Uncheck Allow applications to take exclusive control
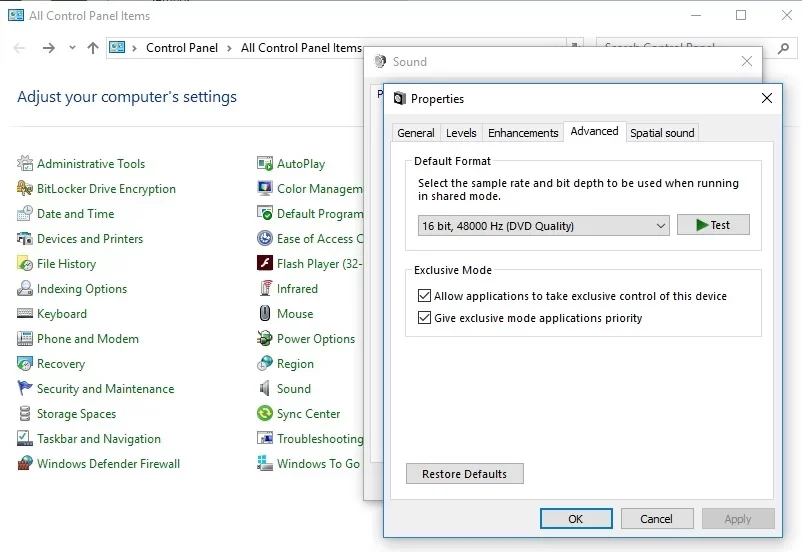Viewport: 802px width, 552px height. coord(425,297)
